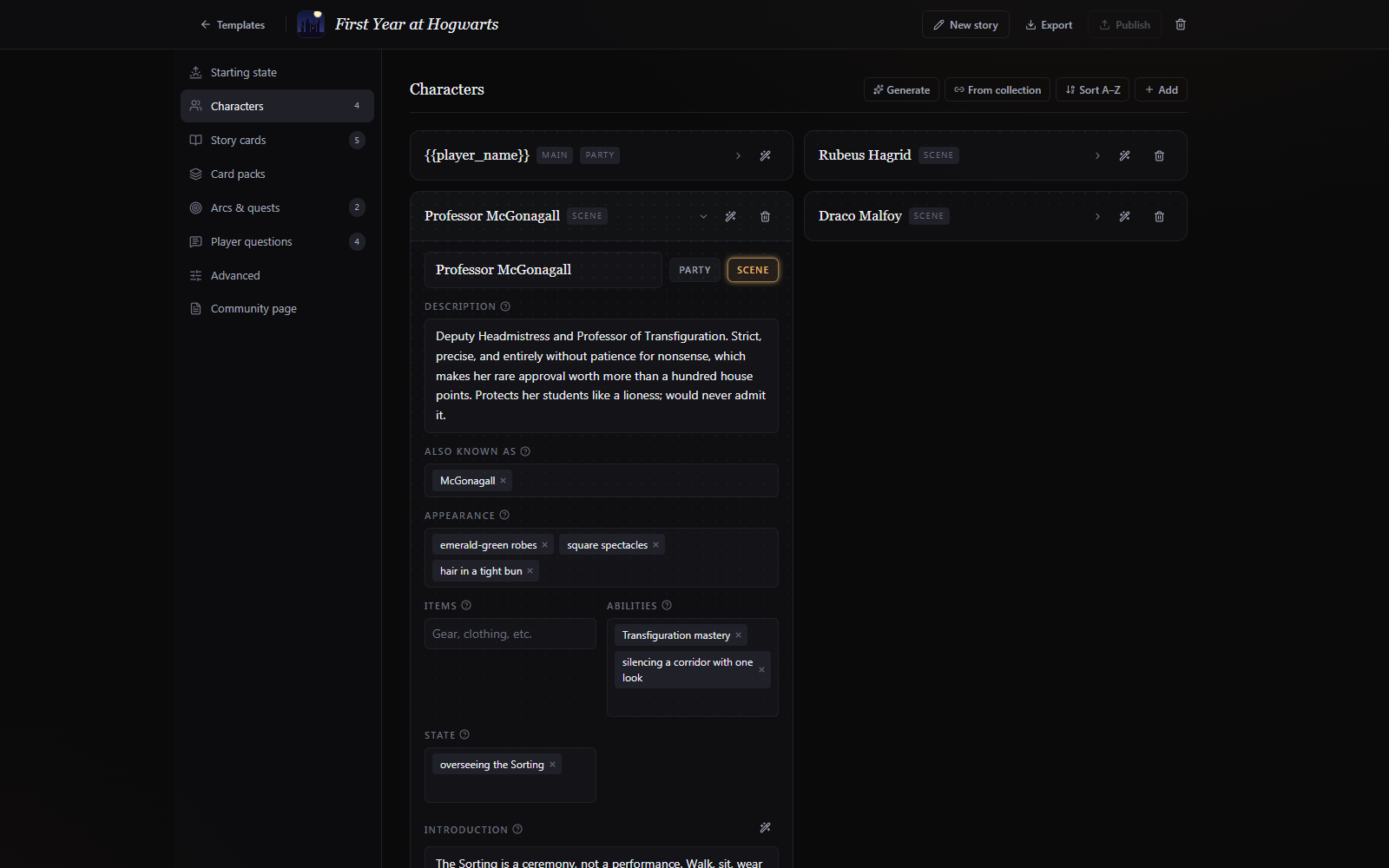
Task: Expand the Draco Malfoy card
Action: tap(1097, 217)
